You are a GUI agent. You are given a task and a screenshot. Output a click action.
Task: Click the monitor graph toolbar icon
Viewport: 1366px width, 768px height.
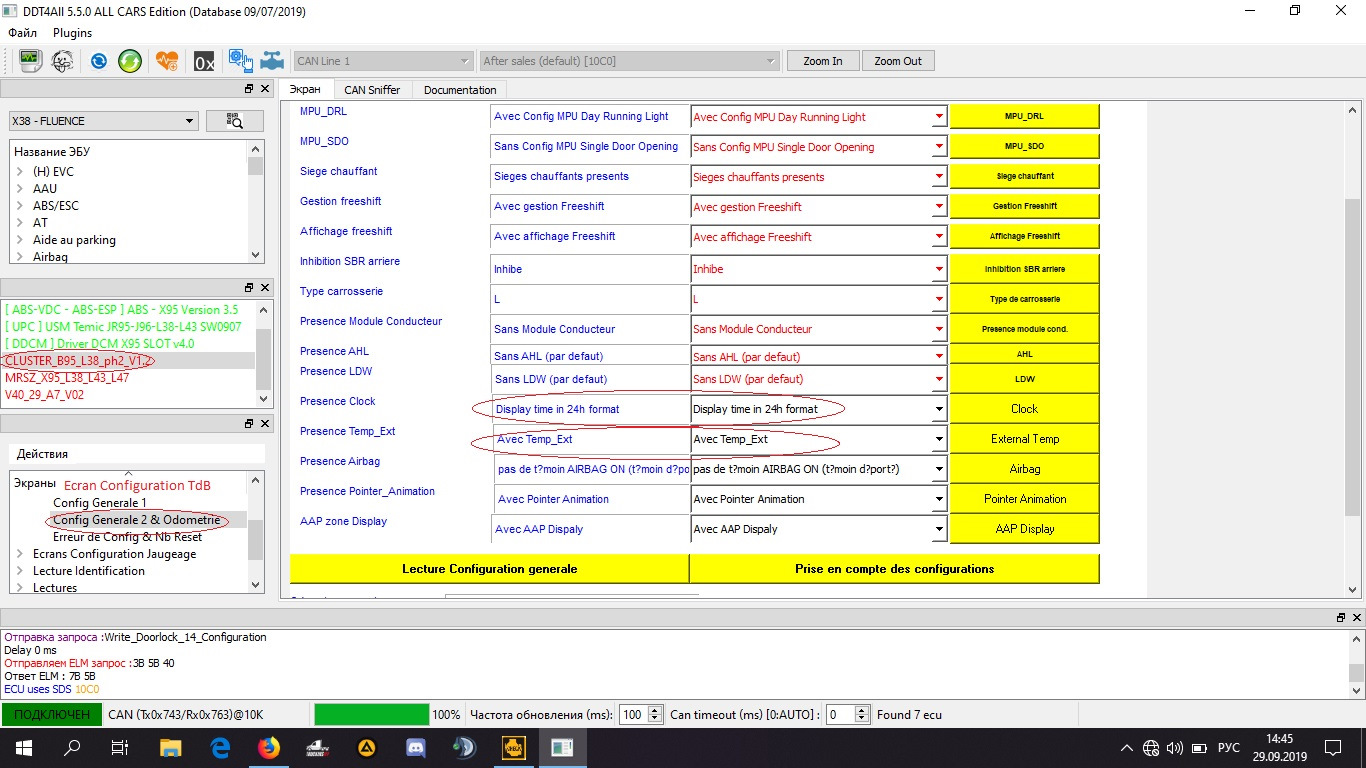pos(30,61)
